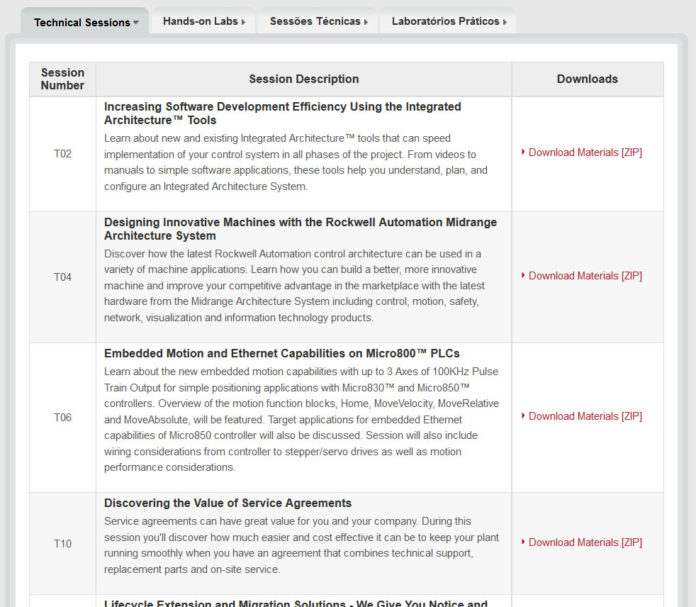Click T02 description paragraph starting 'Learn about new and existing'
Screen dimensions: 696x607
tap(296, 163)
